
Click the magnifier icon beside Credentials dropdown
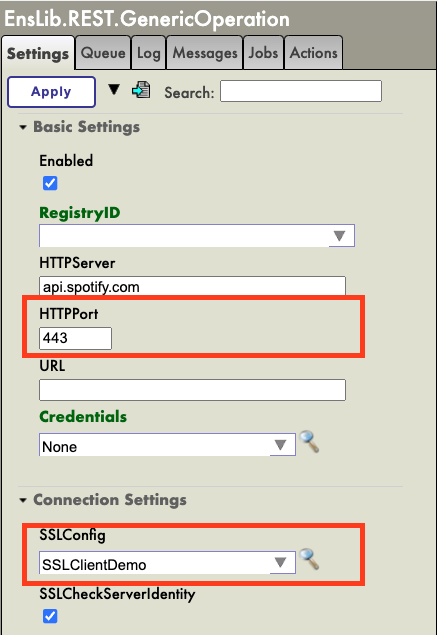309,442
